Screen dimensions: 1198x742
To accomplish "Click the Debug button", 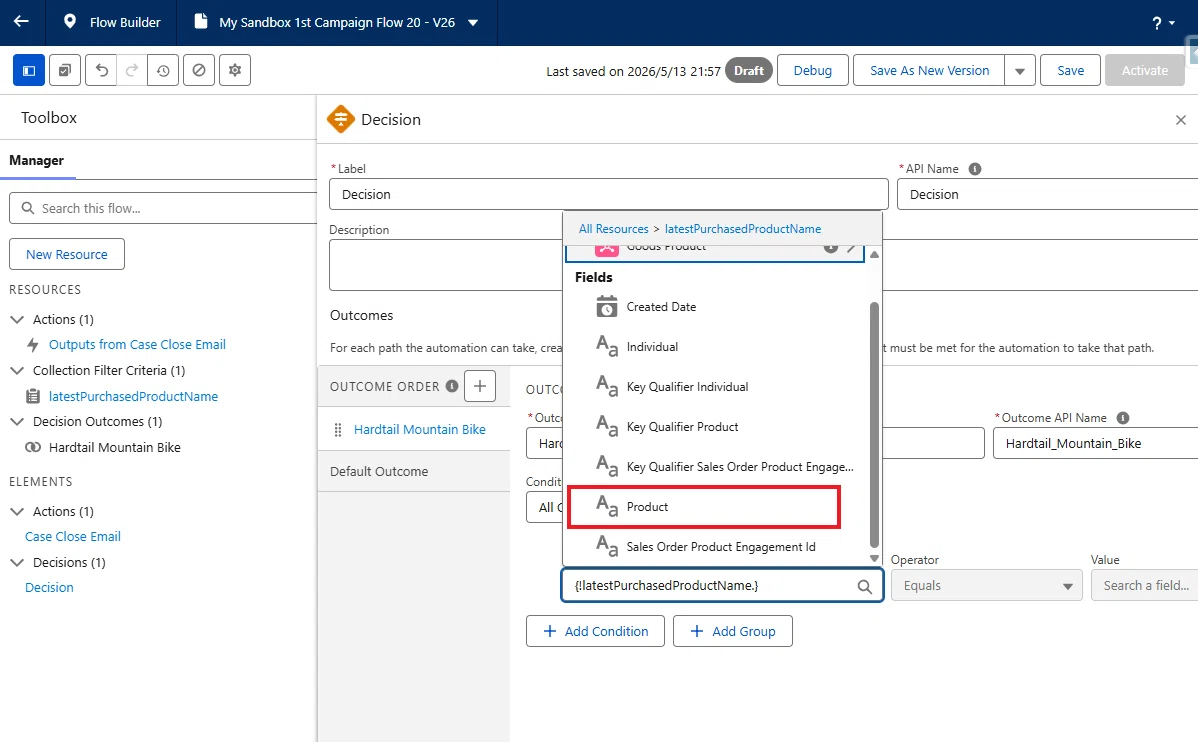I will click(812, 70).
